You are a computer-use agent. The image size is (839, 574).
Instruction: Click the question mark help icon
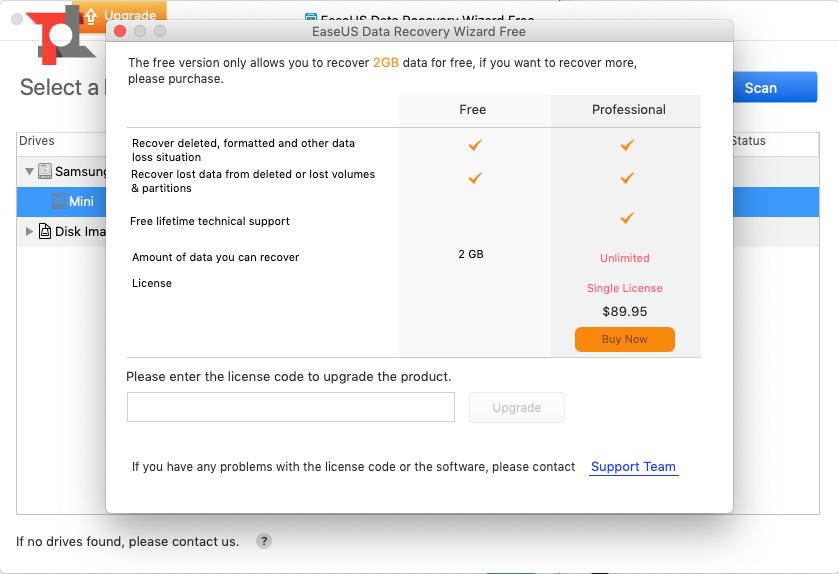pyautogui.click(x=264, y=541)
